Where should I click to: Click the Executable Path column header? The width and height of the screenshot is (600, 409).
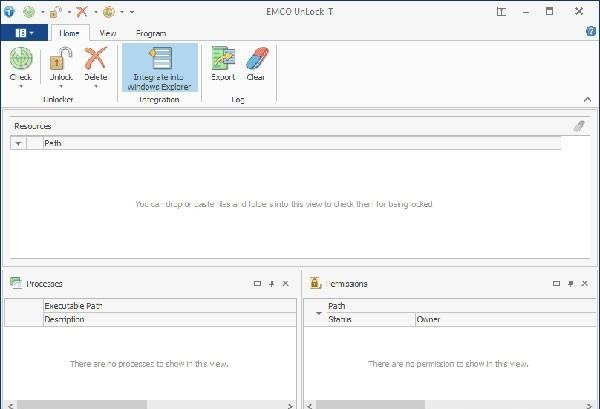170,306
